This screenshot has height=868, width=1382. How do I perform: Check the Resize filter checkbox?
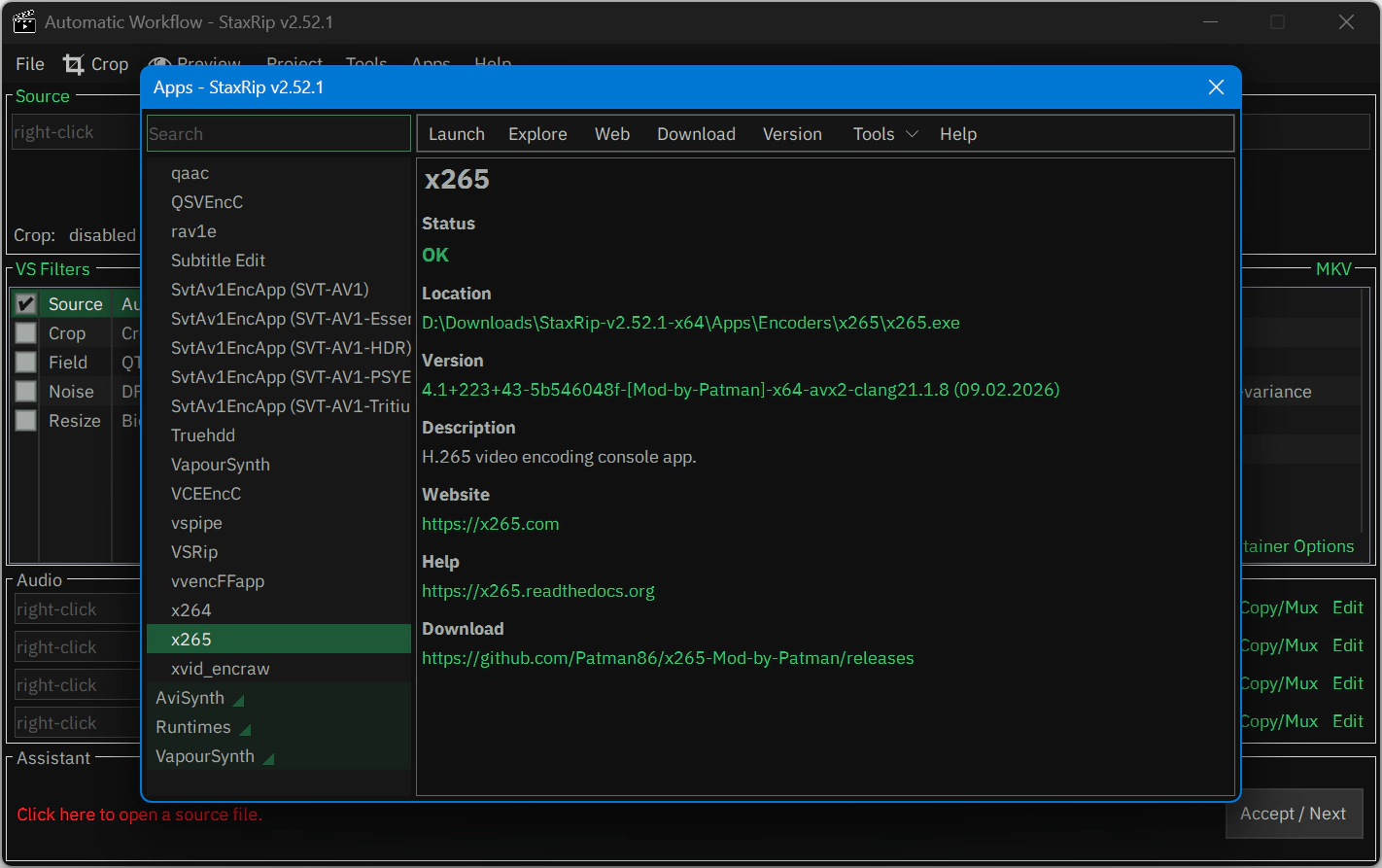[26, 421]
